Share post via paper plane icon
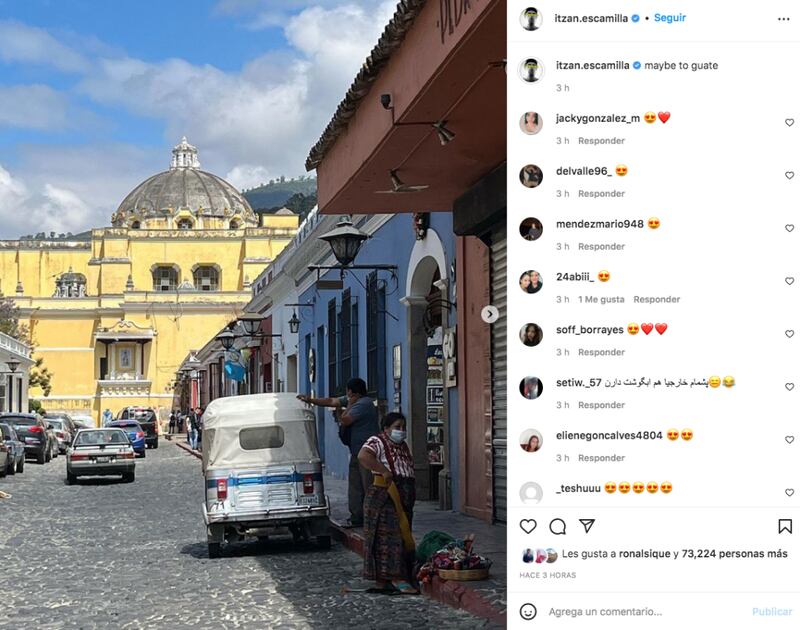 587,526
